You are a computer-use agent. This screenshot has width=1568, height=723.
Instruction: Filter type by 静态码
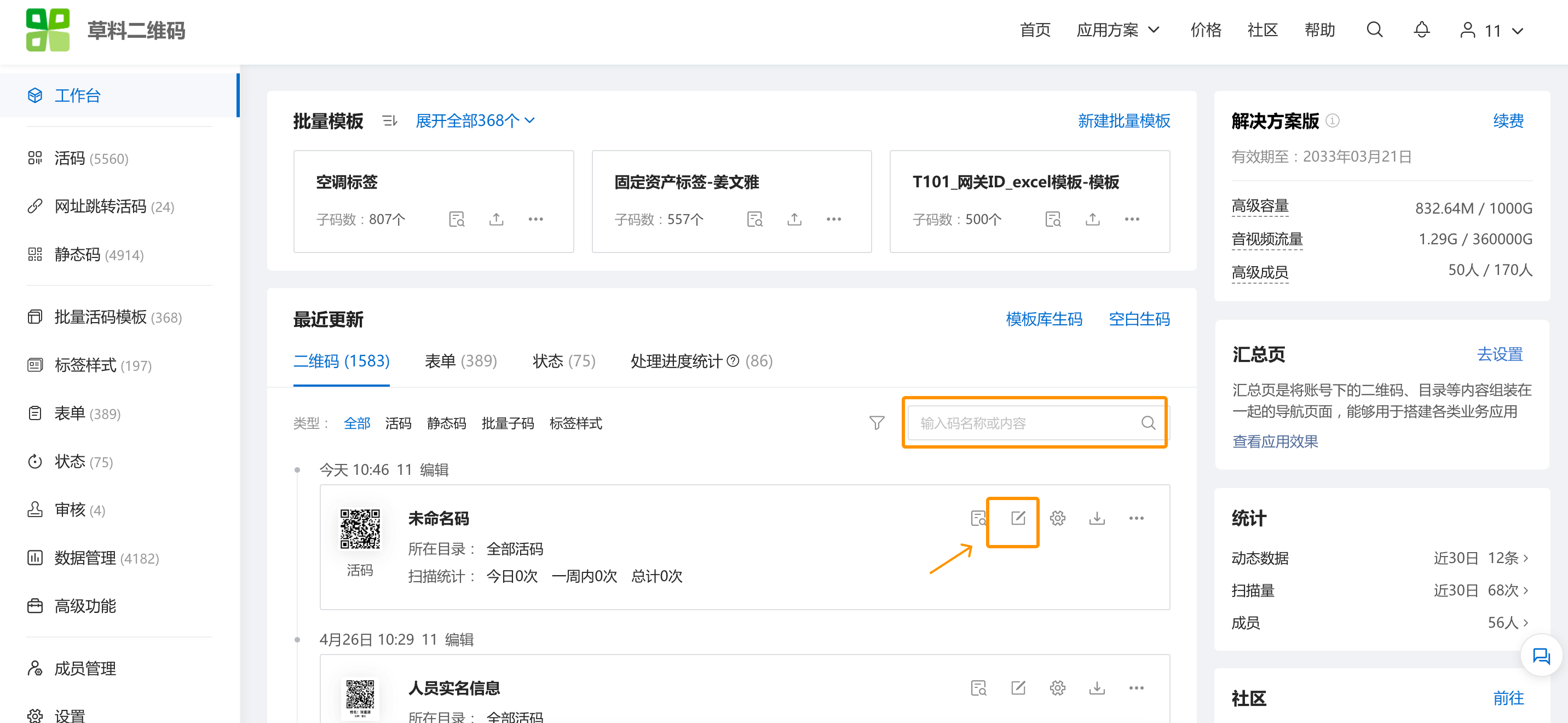(446, 423)
